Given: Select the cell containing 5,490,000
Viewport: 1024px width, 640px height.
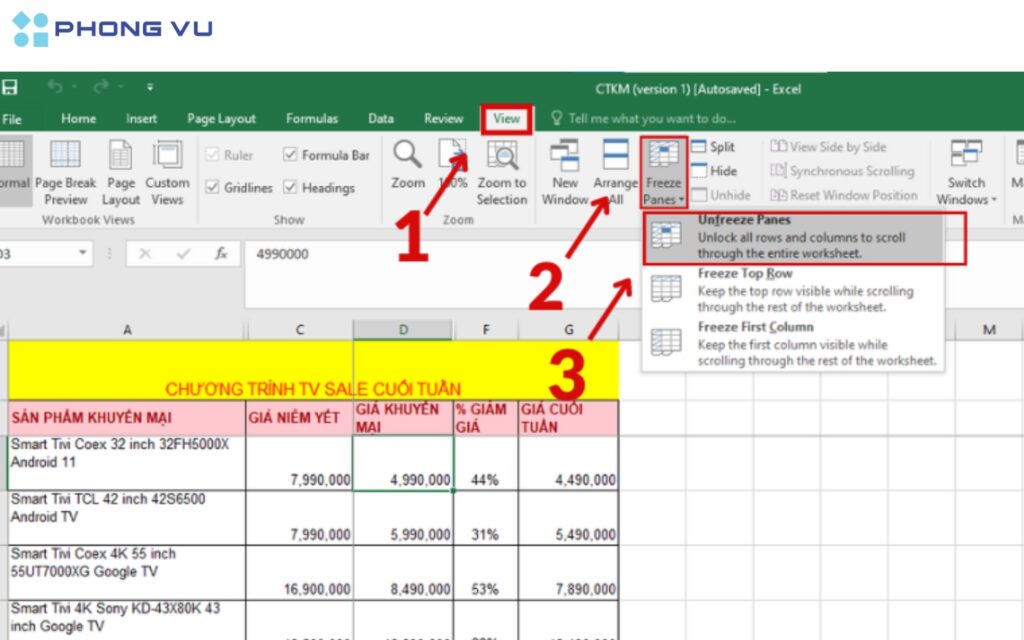Looking at the screenshot, I should (x=569, y=518).
